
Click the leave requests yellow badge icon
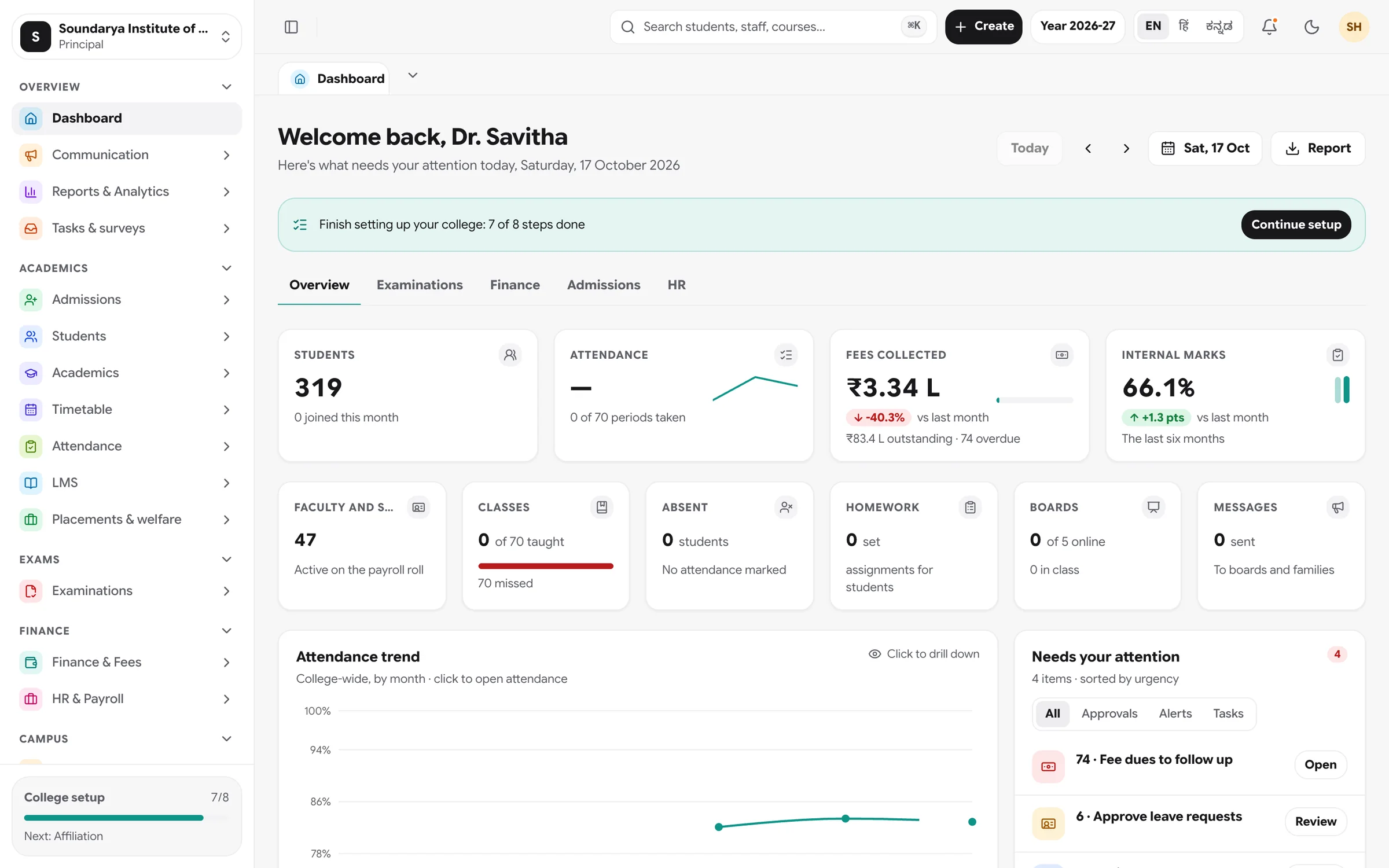point(1048,823)
